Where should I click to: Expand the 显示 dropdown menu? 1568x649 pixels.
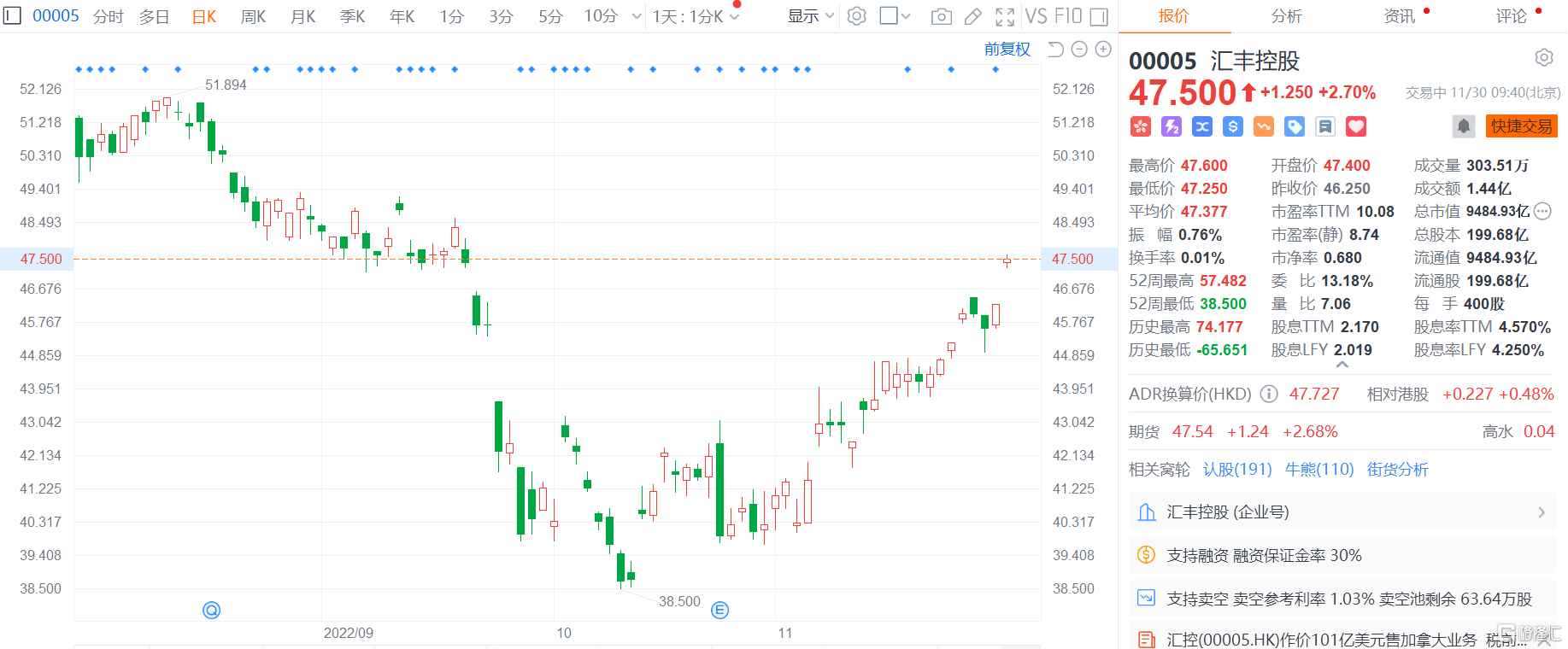point(810,16)
